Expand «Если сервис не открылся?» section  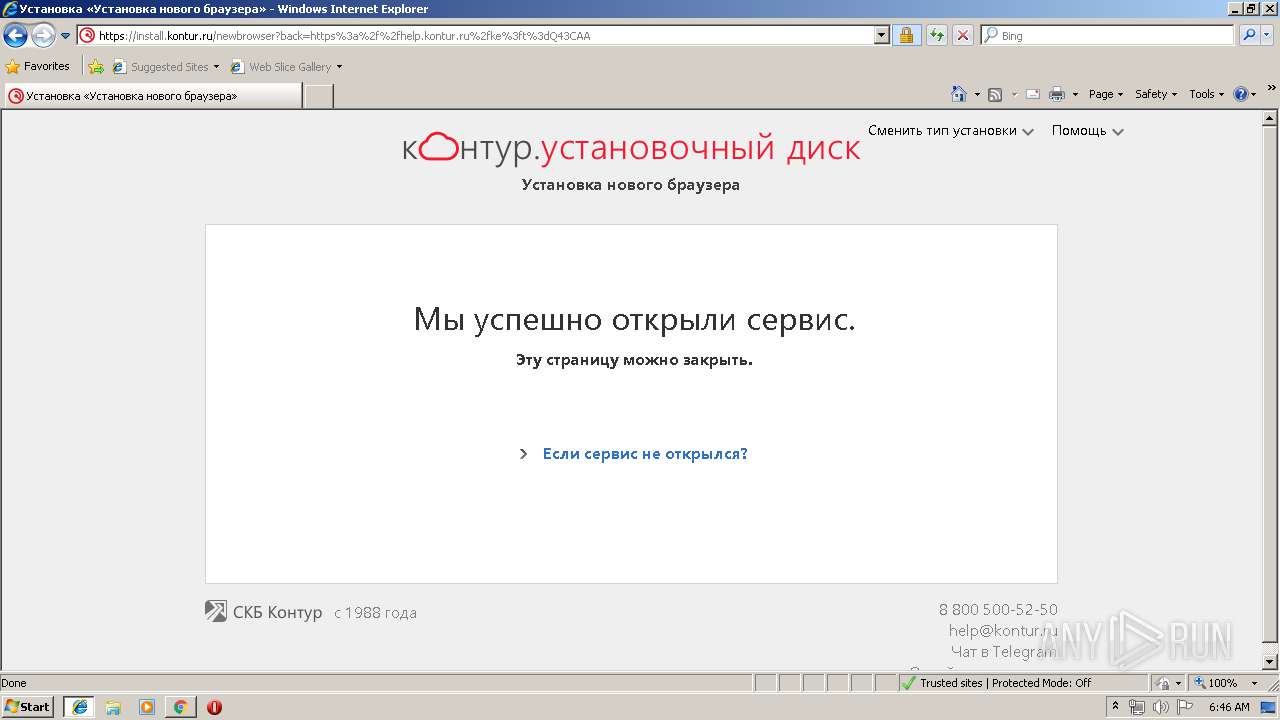coord(633,454)
